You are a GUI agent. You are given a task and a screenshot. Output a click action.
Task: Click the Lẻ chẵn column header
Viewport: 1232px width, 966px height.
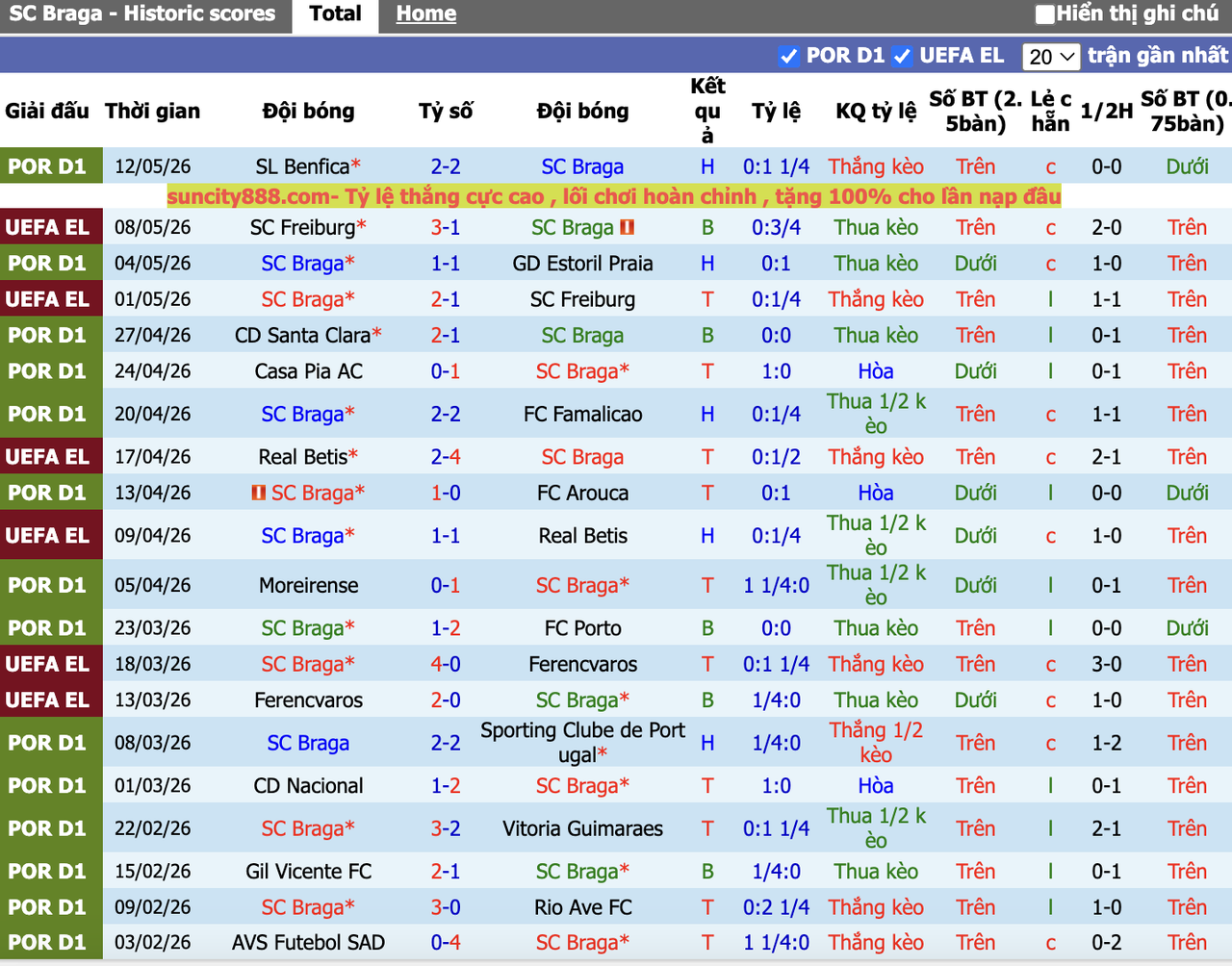[x=1050, y=111]
